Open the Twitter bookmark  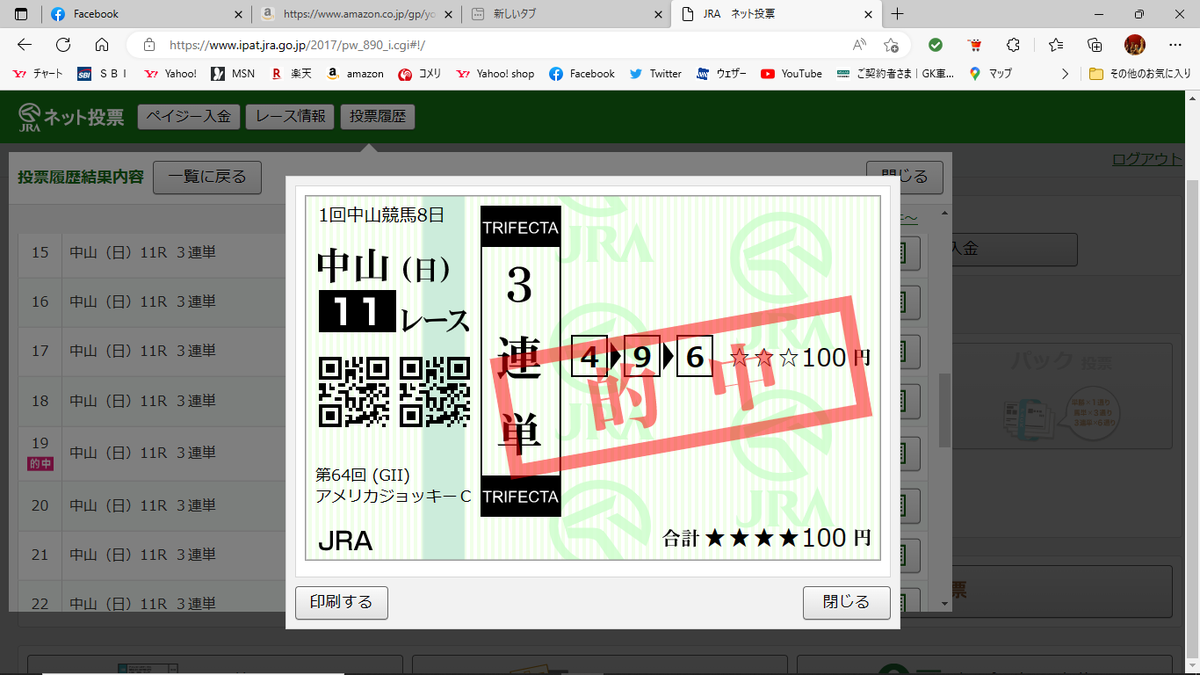click(x=655, y=73)
